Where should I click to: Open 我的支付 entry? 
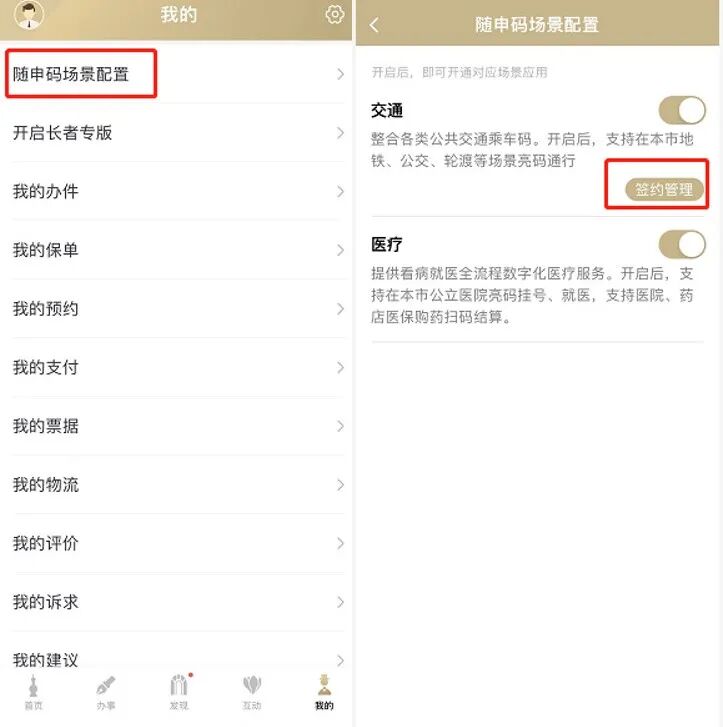(176, 368)
